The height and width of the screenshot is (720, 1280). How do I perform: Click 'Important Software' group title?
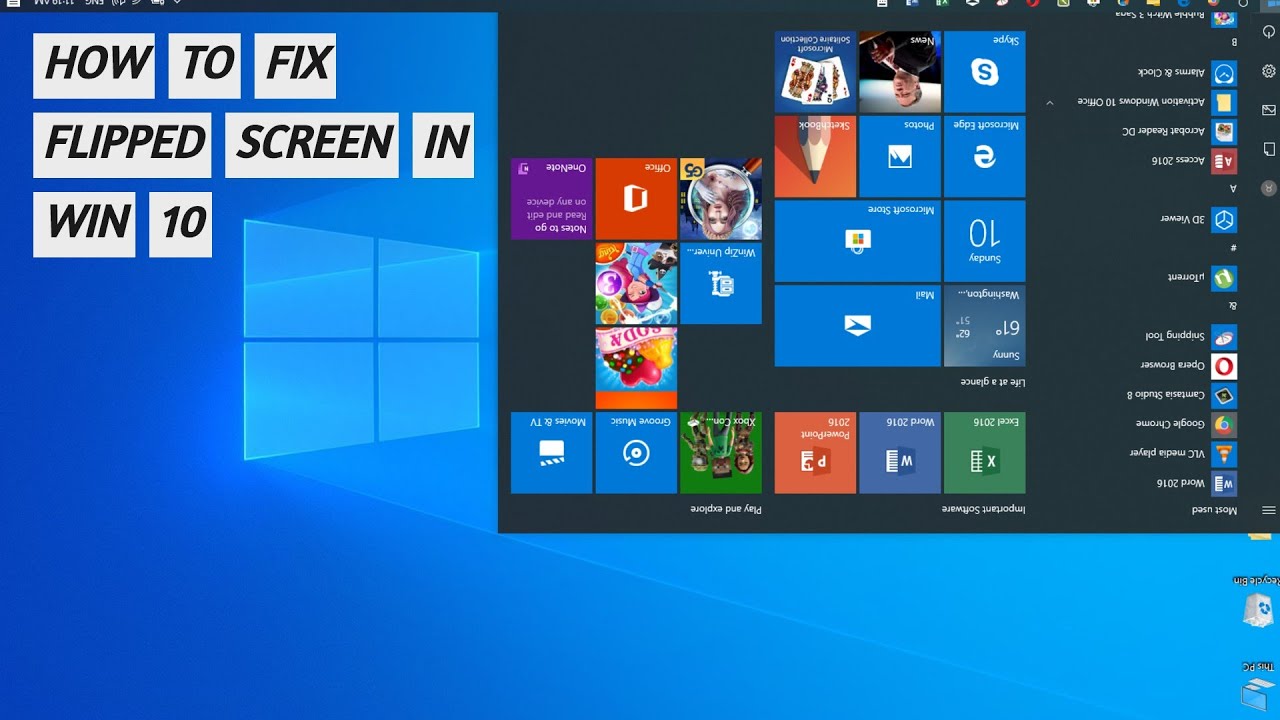tap(983, 509)
